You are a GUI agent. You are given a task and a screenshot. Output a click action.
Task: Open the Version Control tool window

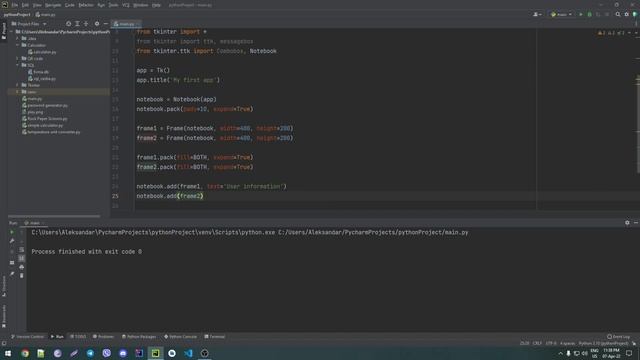27,336
